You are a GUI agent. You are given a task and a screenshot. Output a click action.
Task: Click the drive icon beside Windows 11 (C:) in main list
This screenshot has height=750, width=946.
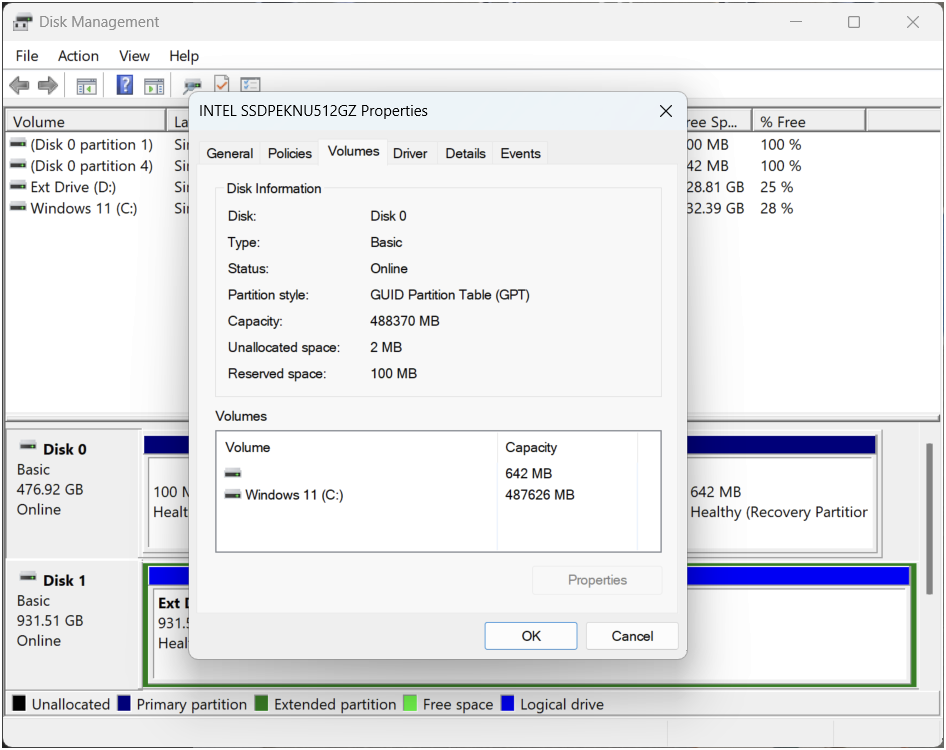tap(18, 208)
